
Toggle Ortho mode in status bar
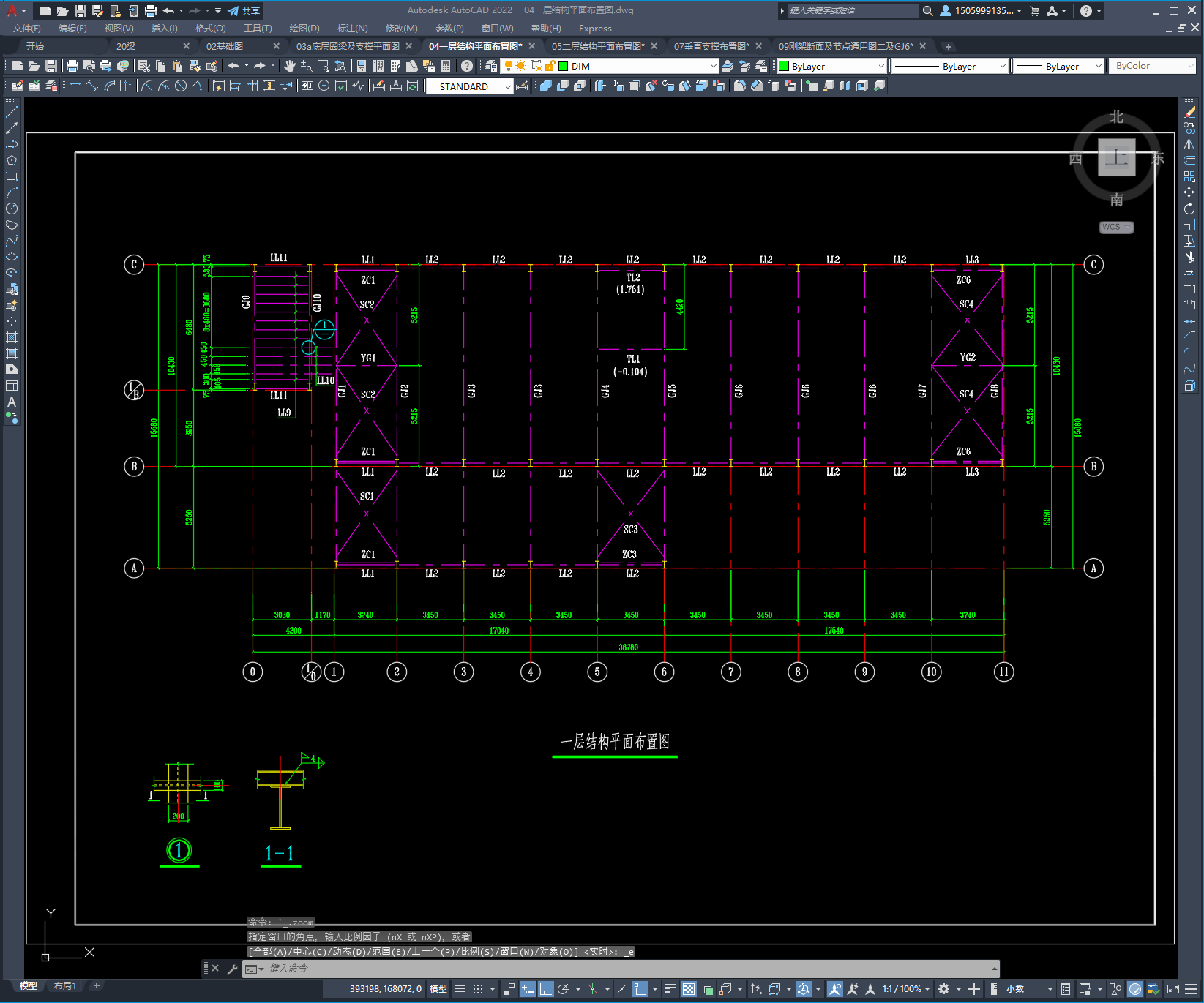(x=546, y=989)
